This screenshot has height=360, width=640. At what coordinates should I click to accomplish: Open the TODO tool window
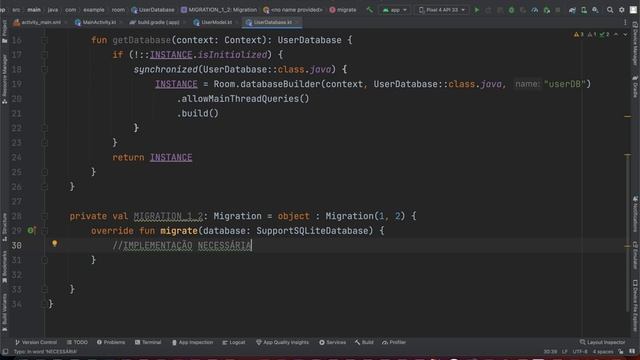click(x=77, y=342)
